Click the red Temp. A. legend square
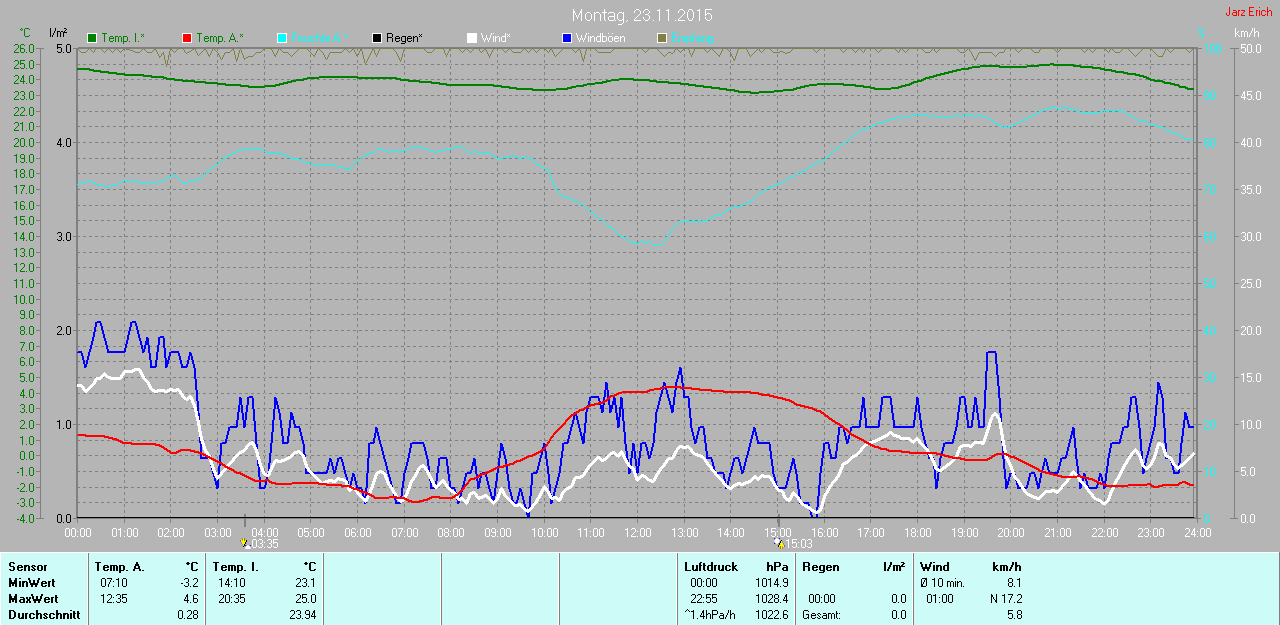 click(187, 38)
